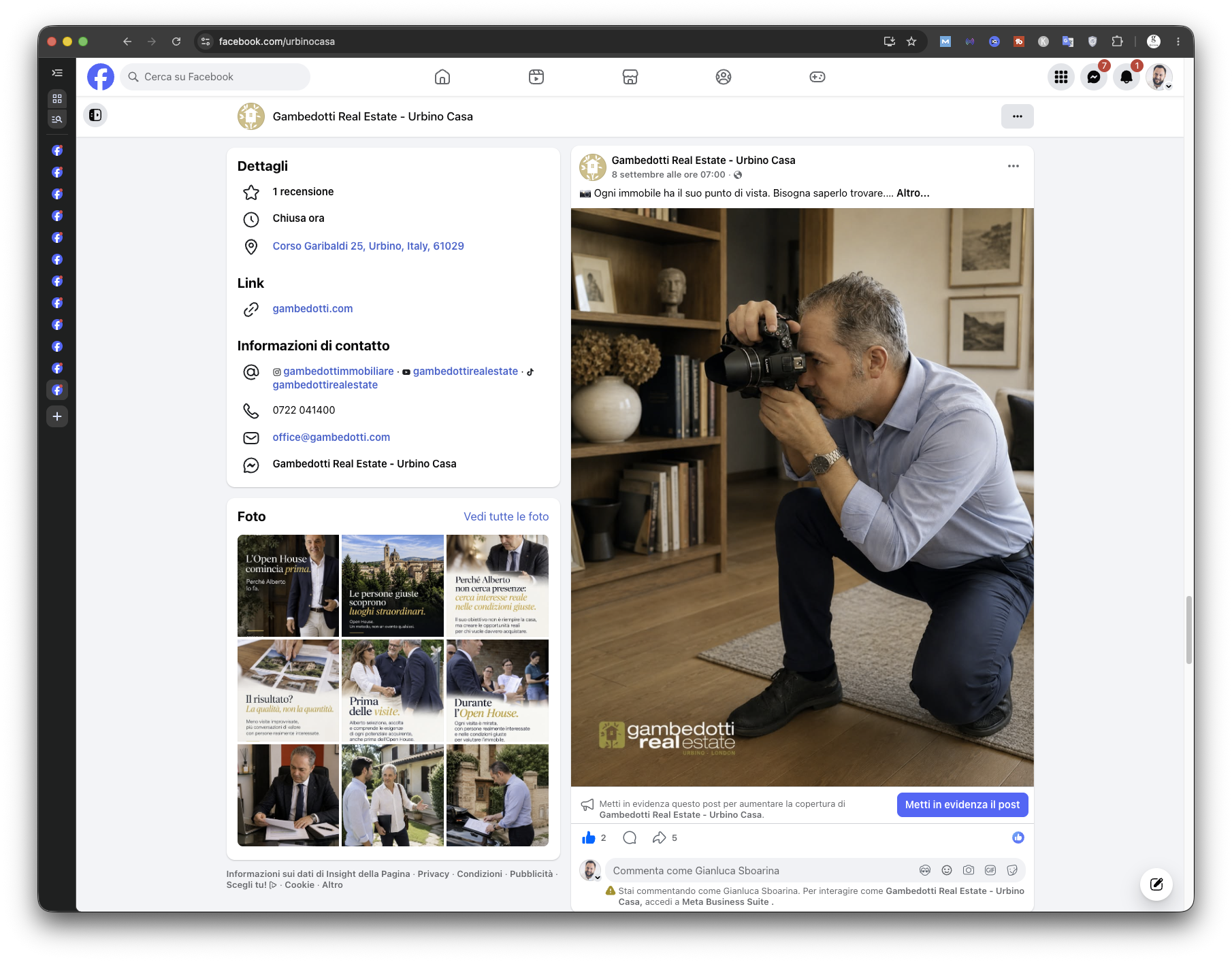
Task: Insert an emoji in the comment box
Action: click(x=947, y=870)
